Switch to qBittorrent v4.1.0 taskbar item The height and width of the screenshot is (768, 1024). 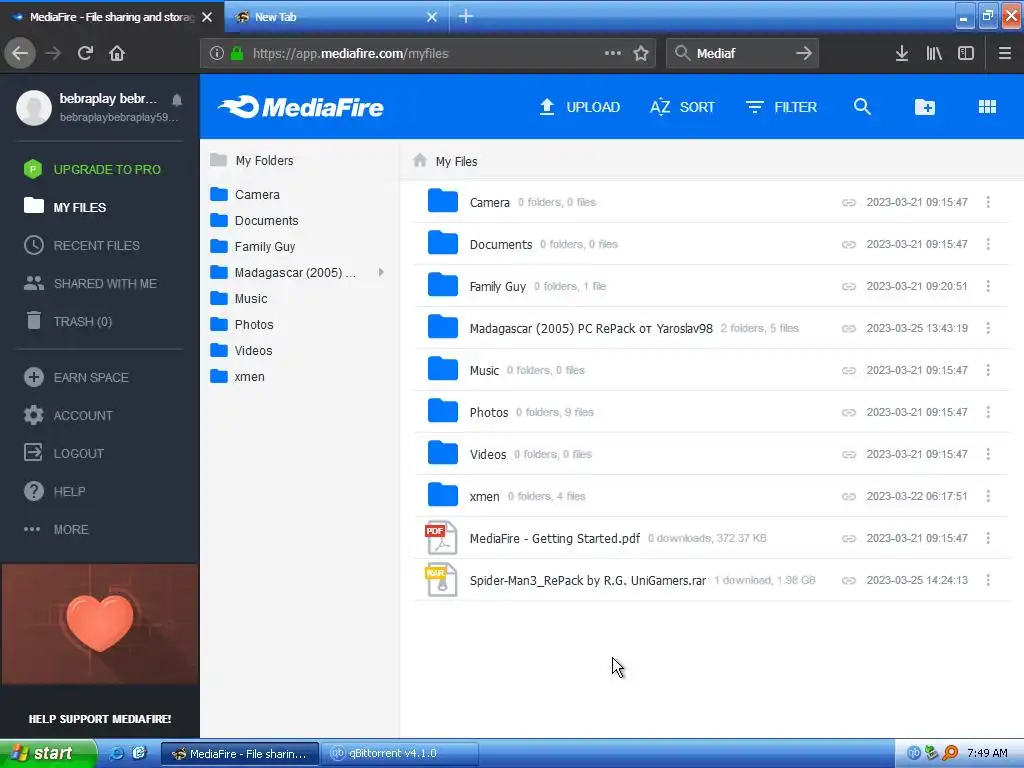[x=400, y=753]
